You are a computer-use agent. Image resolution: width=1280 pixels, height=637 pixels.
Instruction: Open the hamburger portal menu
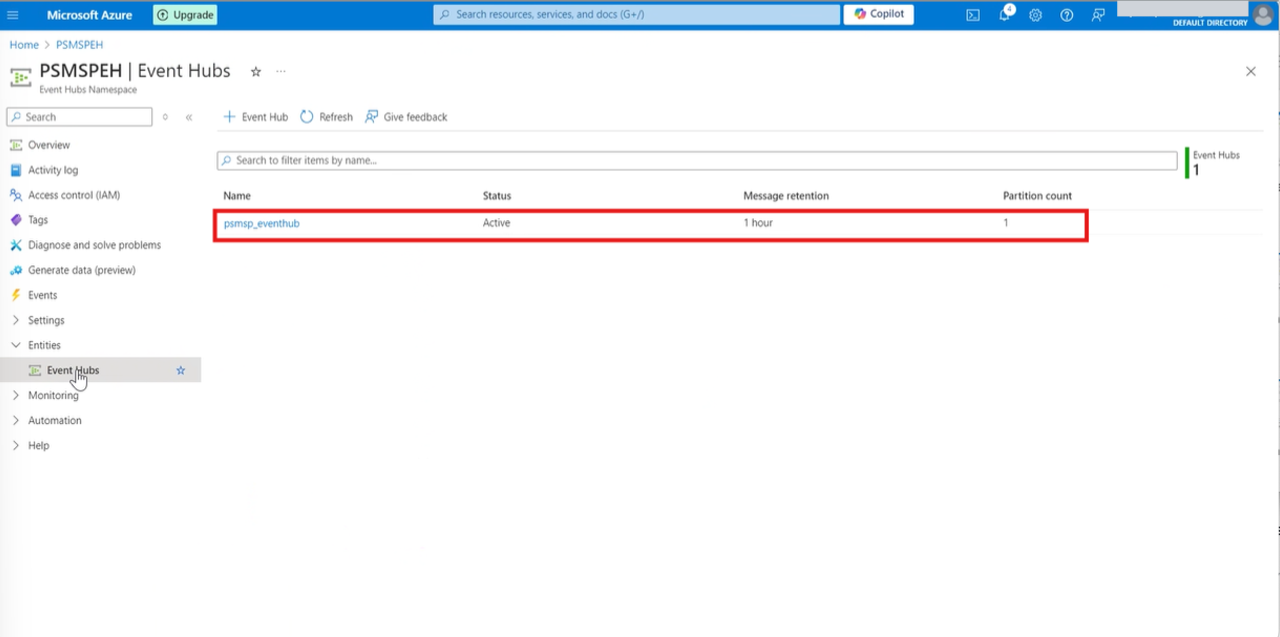13,15
